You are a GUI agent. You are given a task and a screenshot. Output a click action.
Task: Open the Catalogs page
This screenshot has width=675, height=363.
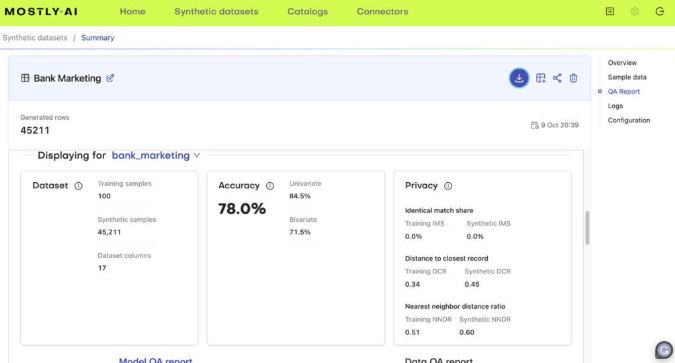308,12
